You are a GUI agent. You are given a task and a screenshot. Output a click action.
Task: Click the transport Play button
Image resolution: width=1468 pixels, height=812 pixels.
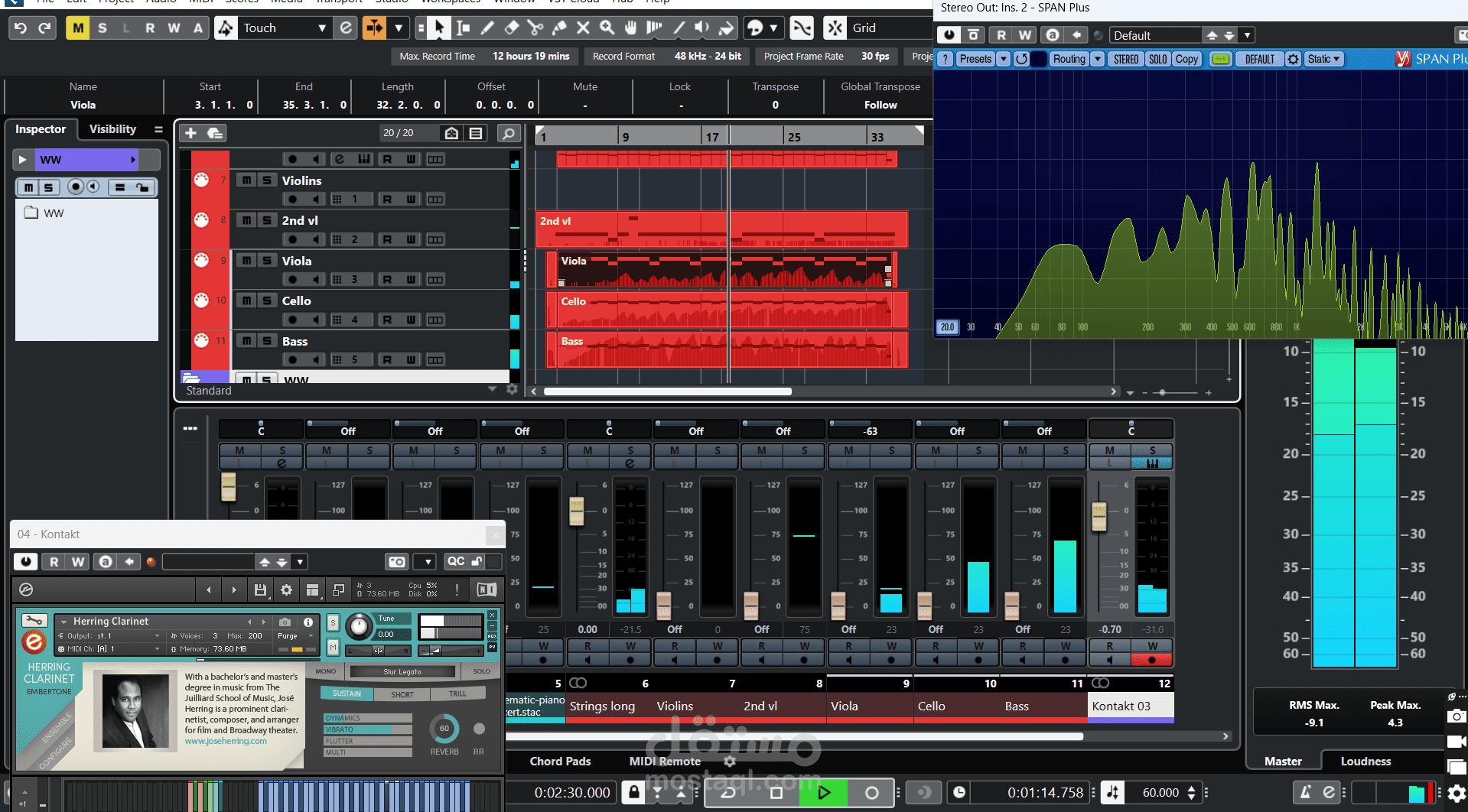(x=824, y=793)
